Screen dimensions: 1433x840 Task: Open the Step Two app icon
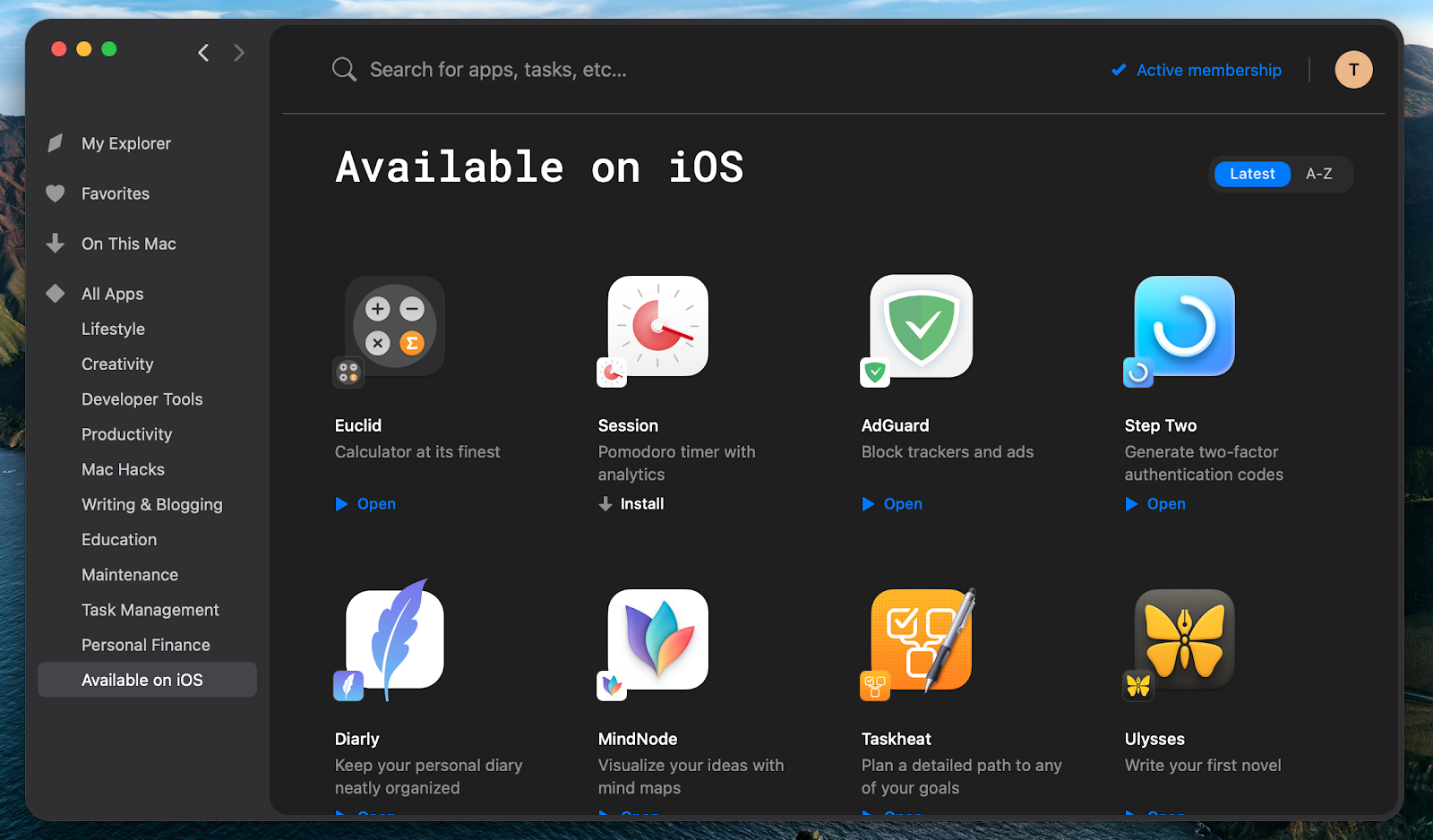click(1185, 326)
